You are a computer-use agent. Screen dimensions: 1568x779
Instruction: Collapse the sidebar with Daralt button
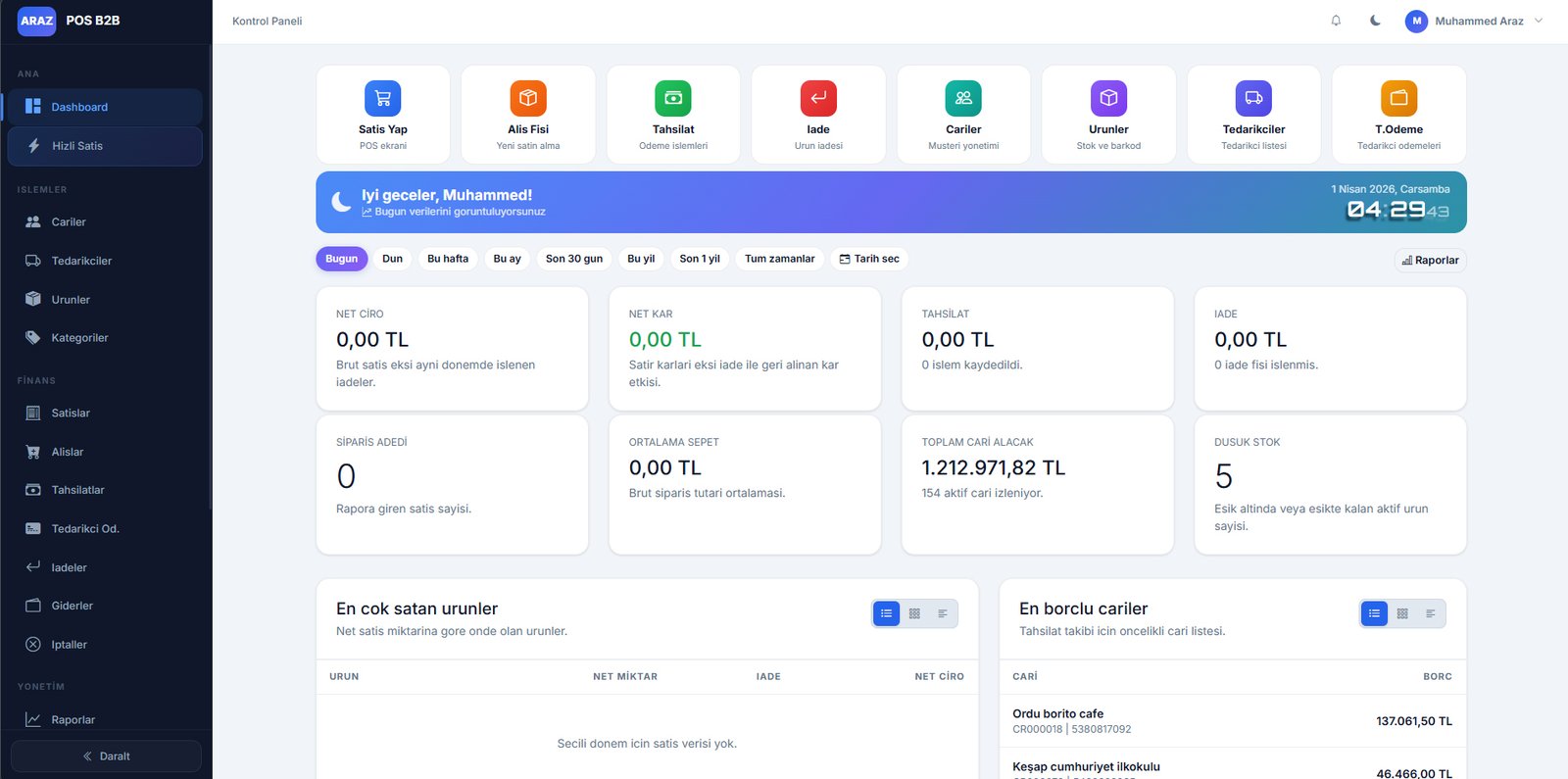pyautogui.click(x=106, y=756)
